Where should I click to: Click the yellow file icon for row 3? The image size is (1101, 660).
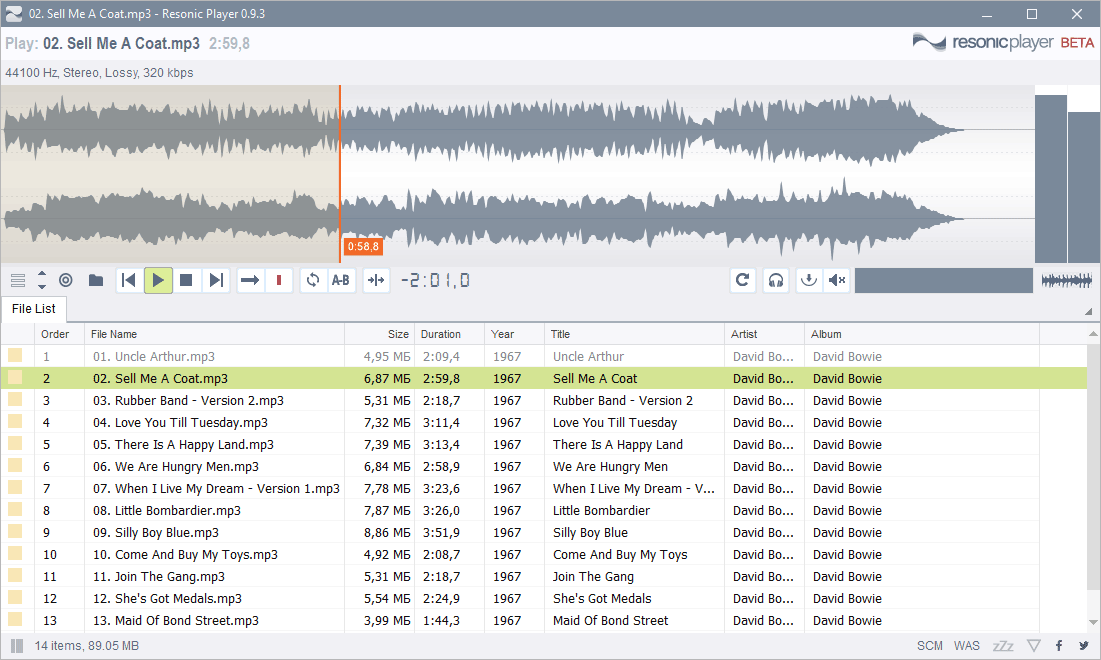click(15, 400)
